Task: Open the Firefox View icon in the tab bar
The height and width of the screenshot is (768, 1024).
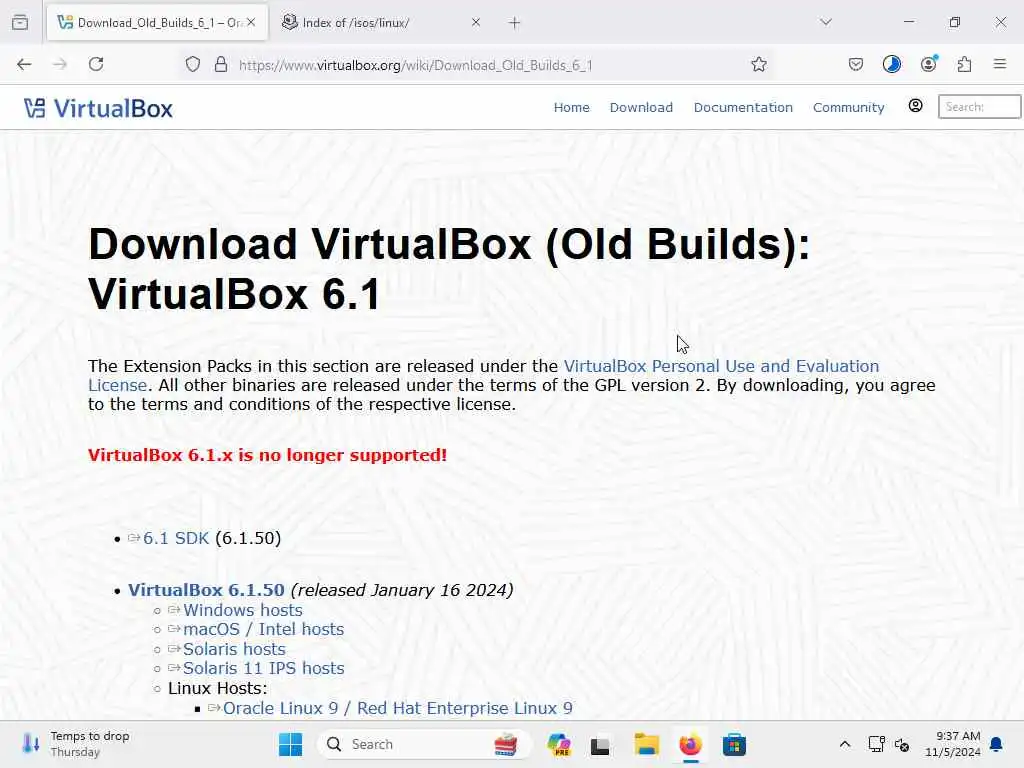Action: pos(20,23)
